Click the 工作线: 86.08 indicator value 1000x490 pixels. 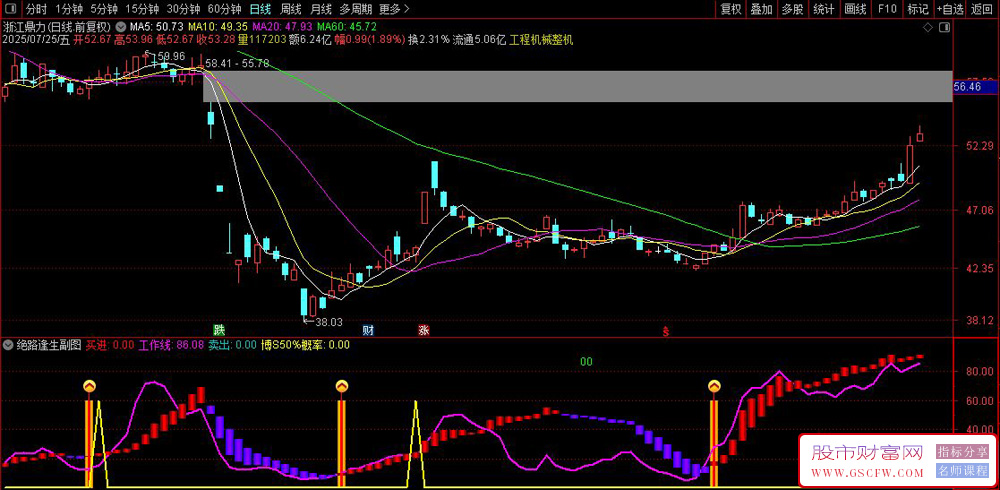coord(172,345)
